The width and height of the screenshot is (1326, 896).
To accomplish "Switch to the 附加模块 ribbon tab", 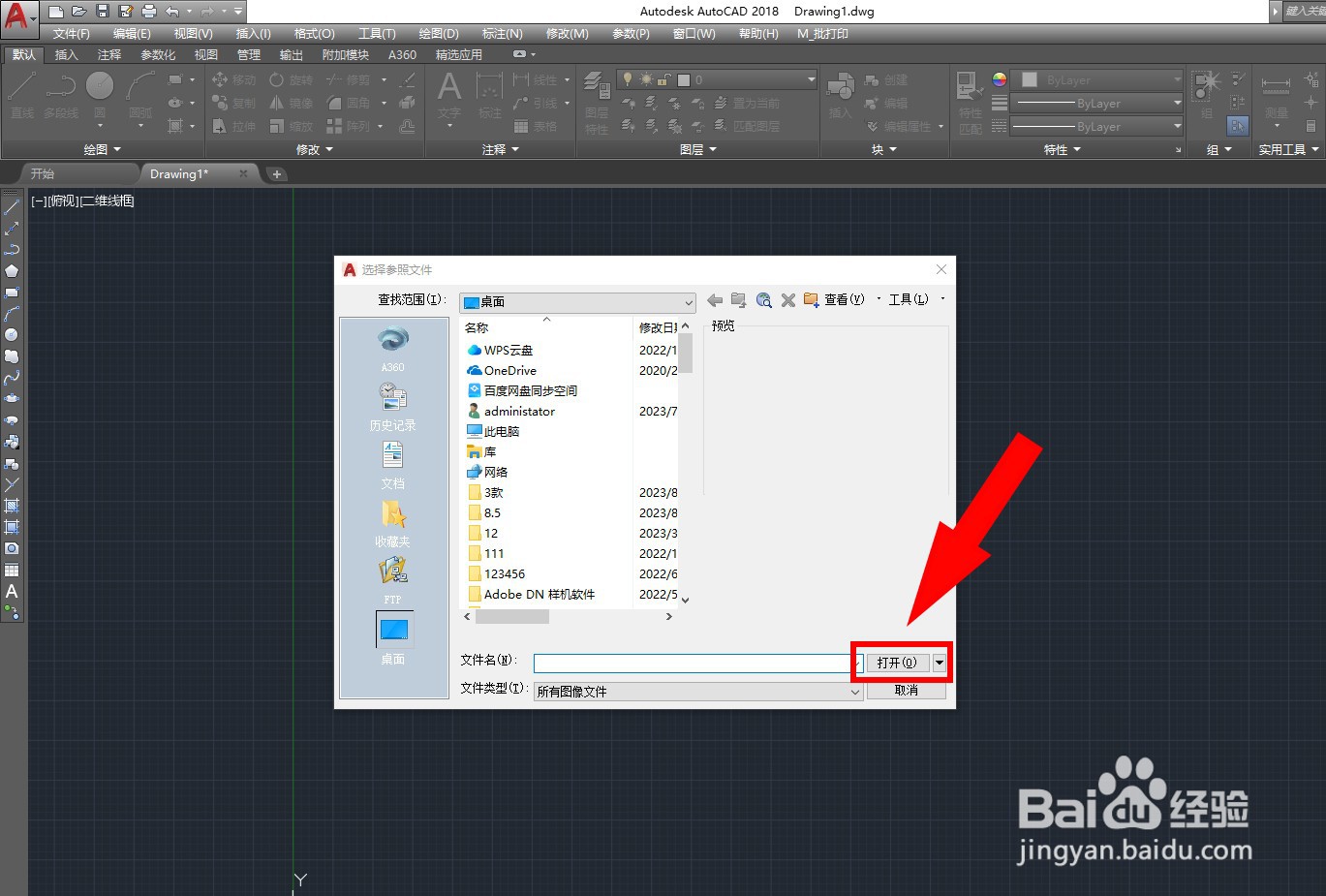I will tap(346, 55).
